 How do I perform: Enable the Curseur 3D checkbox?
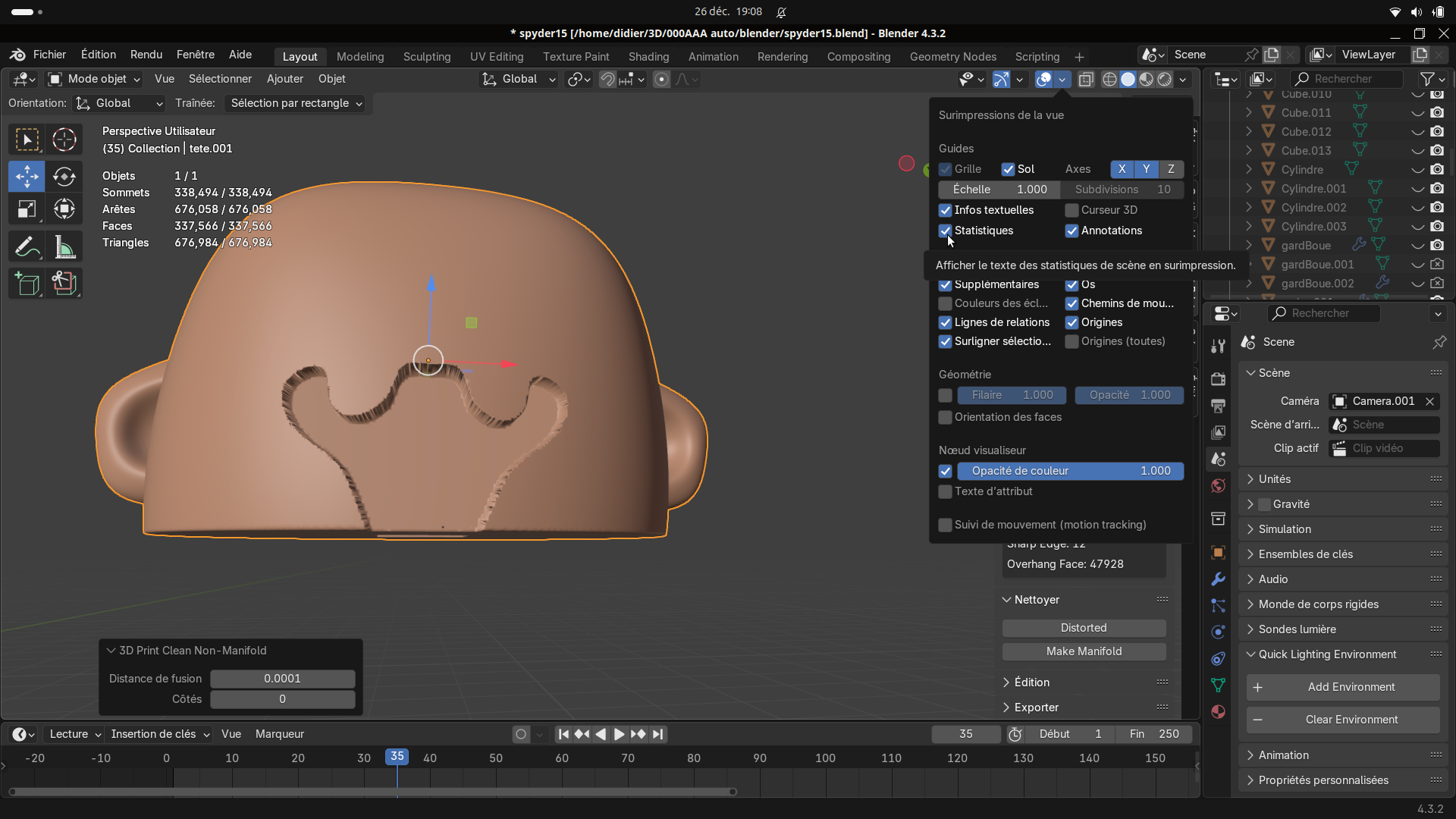click(x=1072, y=210)
